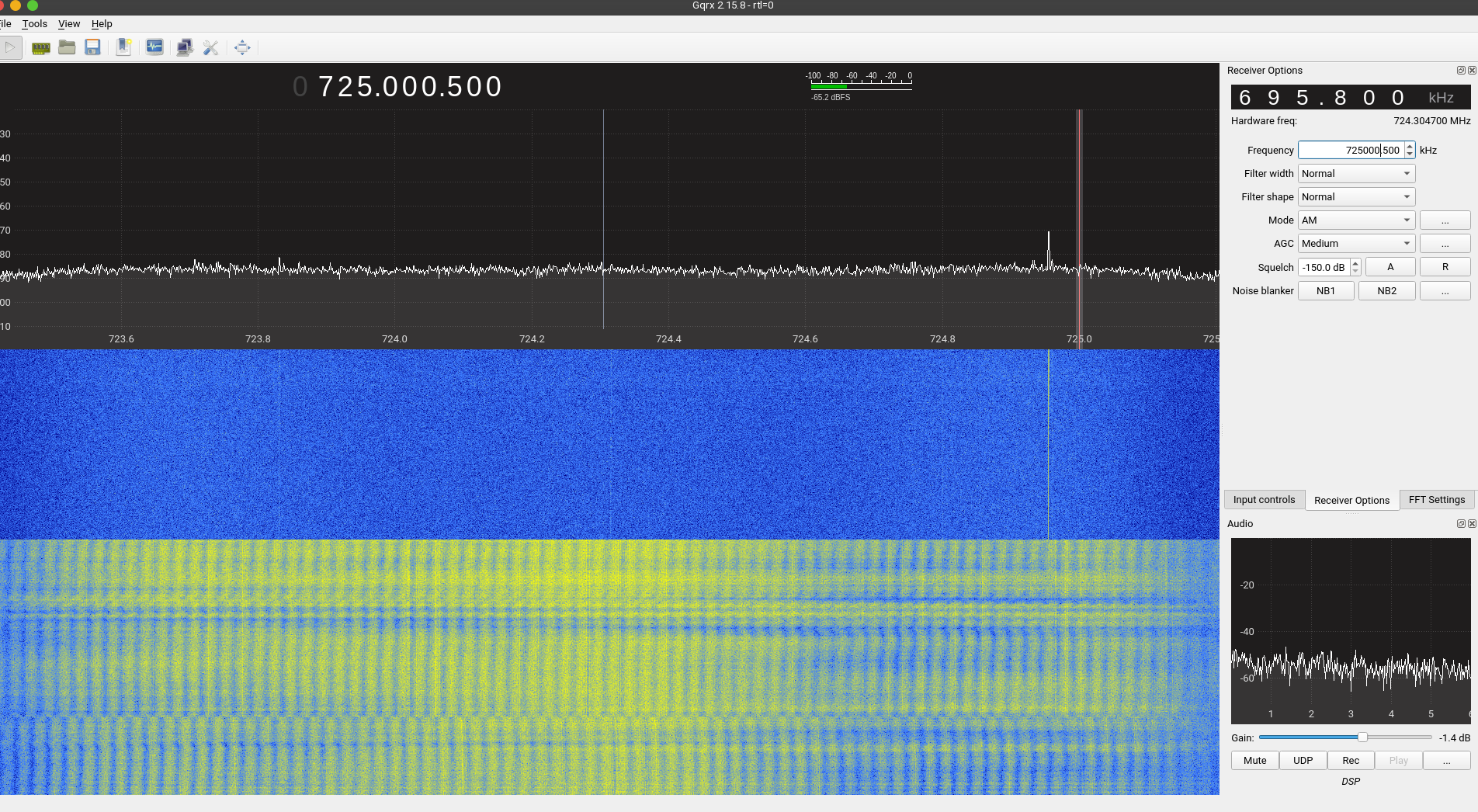
Task: Open audio options ellipsis button
Action: coord(1446,761)
